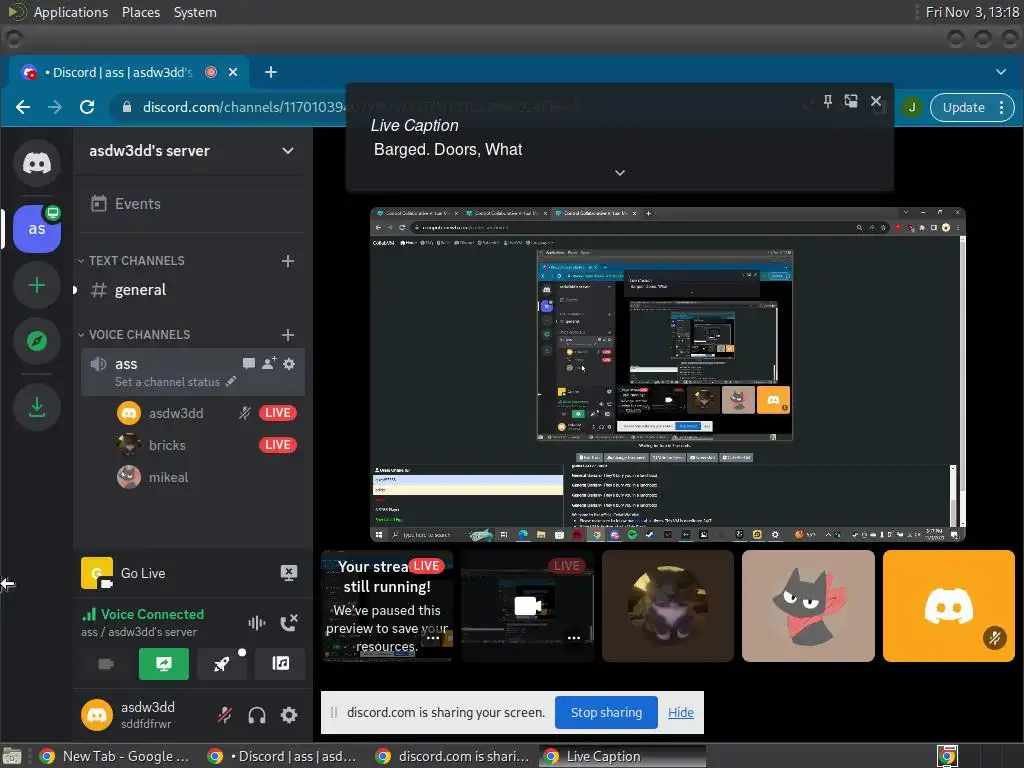Reload the Discord page
The height and width of the screenshot is (768, 1024).
[87, 107]
